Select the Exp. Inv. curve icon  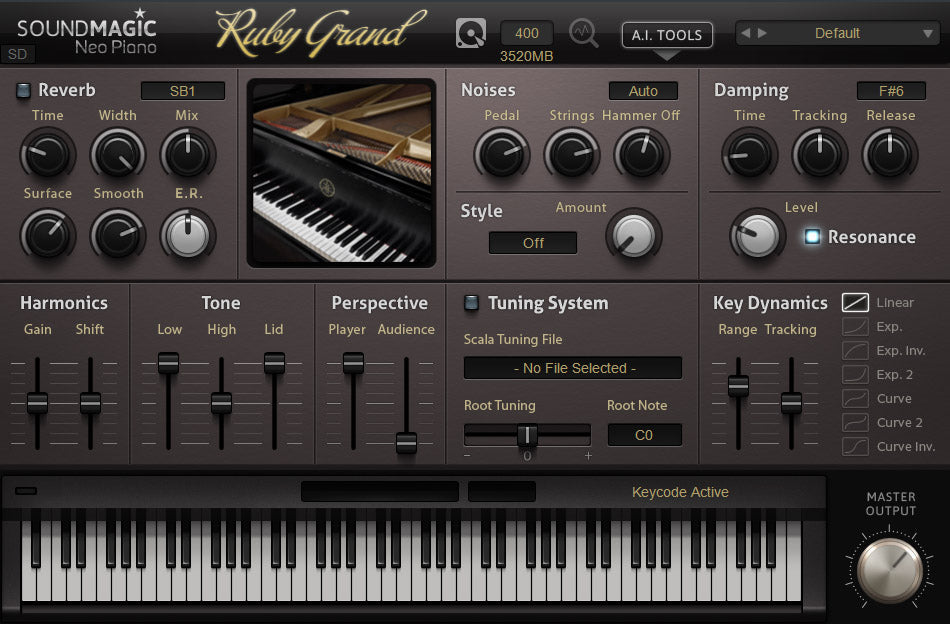tap(855, 350)
